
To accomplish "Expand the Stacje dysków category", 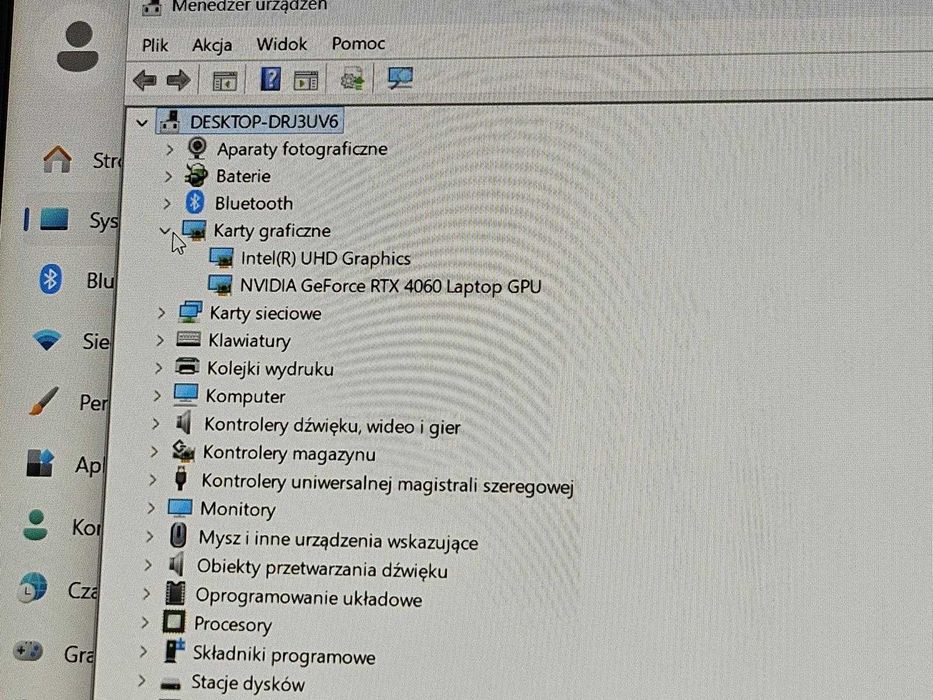I will 142,680.
